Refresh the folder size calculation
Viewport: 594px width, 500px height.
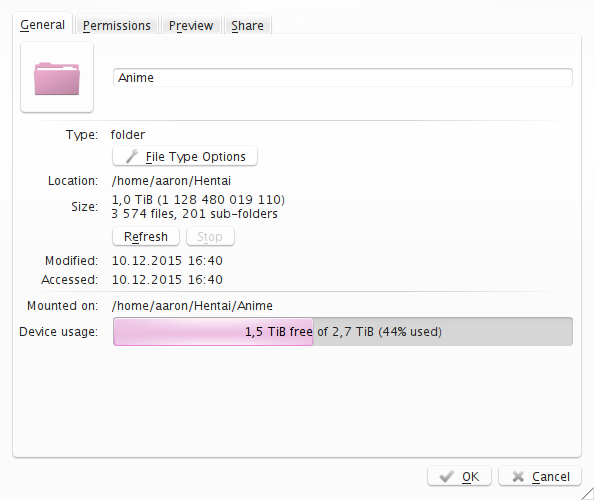pyautogui.click(x=146, y=237)
